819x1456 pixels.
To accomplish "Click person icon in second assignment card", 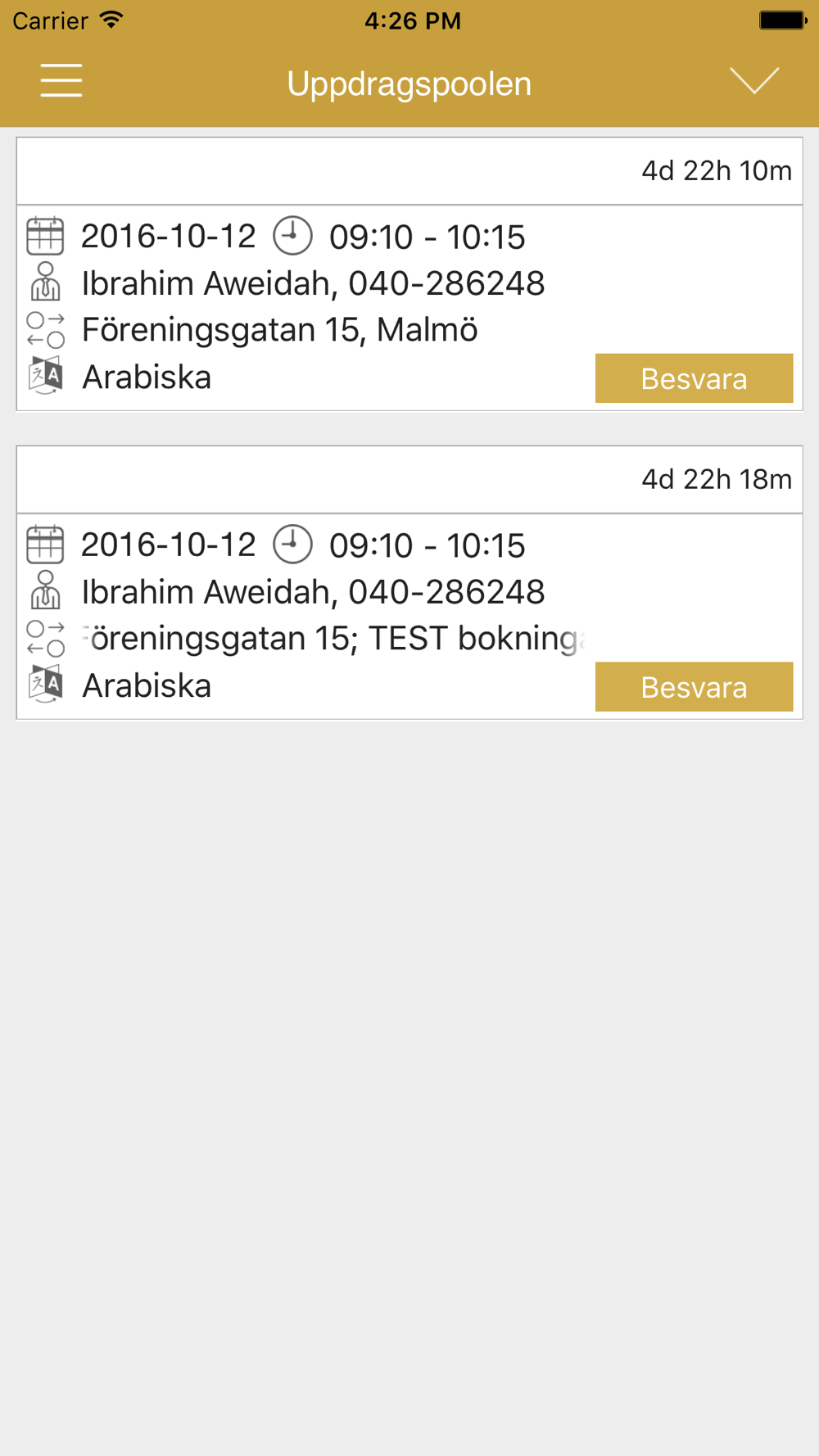I will [45, 590].
